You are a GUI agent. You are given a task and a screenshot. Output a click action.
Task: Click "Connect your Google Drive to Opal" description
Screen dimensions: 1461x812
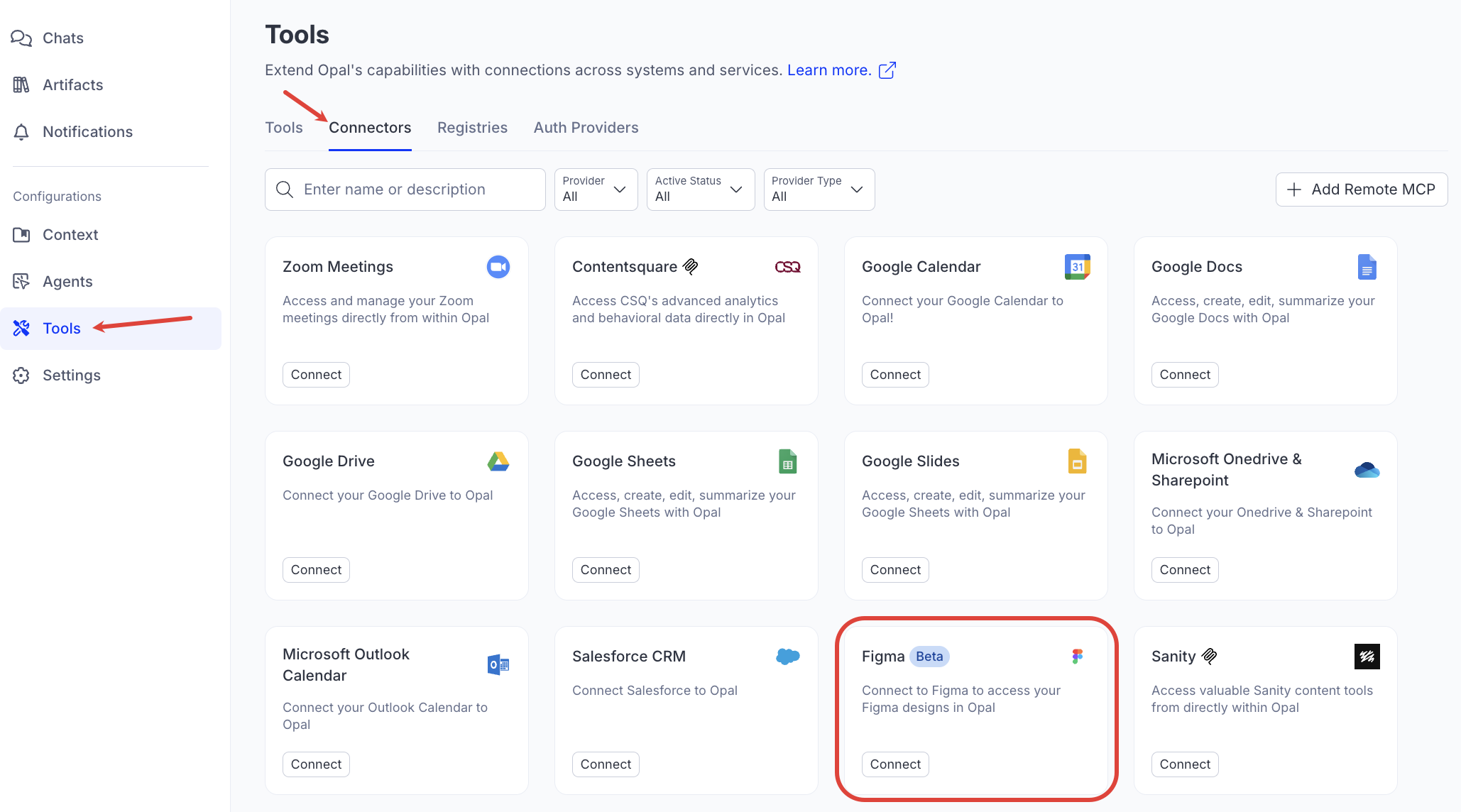(x=388, y=495)
